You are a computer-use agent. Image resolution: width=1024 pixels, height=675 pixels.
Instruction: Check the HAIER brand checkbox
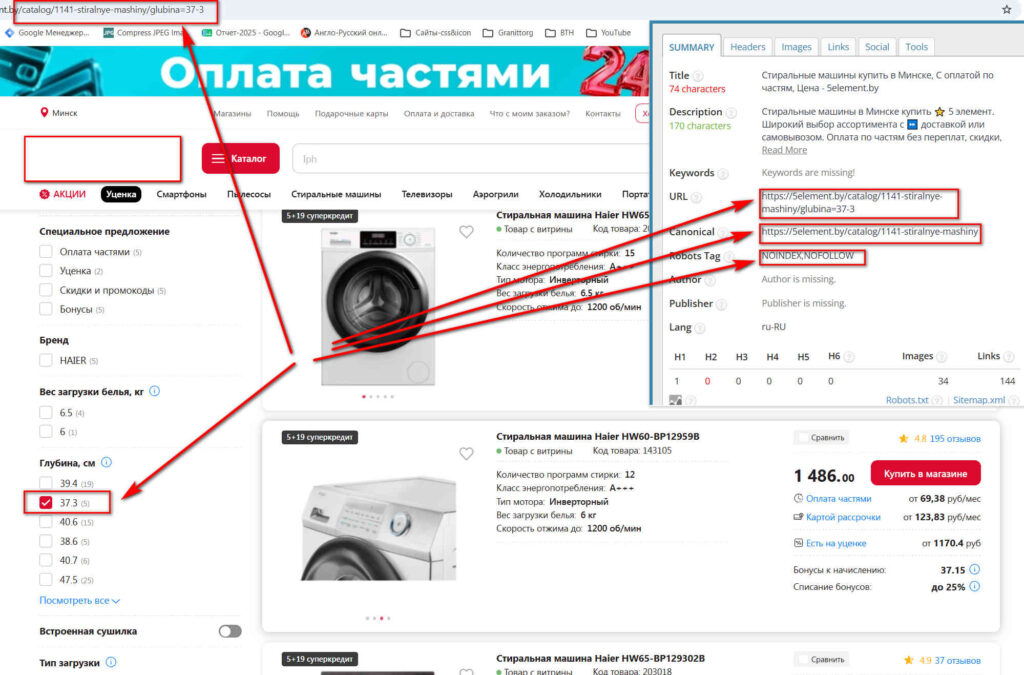click(x=46, y=360)
